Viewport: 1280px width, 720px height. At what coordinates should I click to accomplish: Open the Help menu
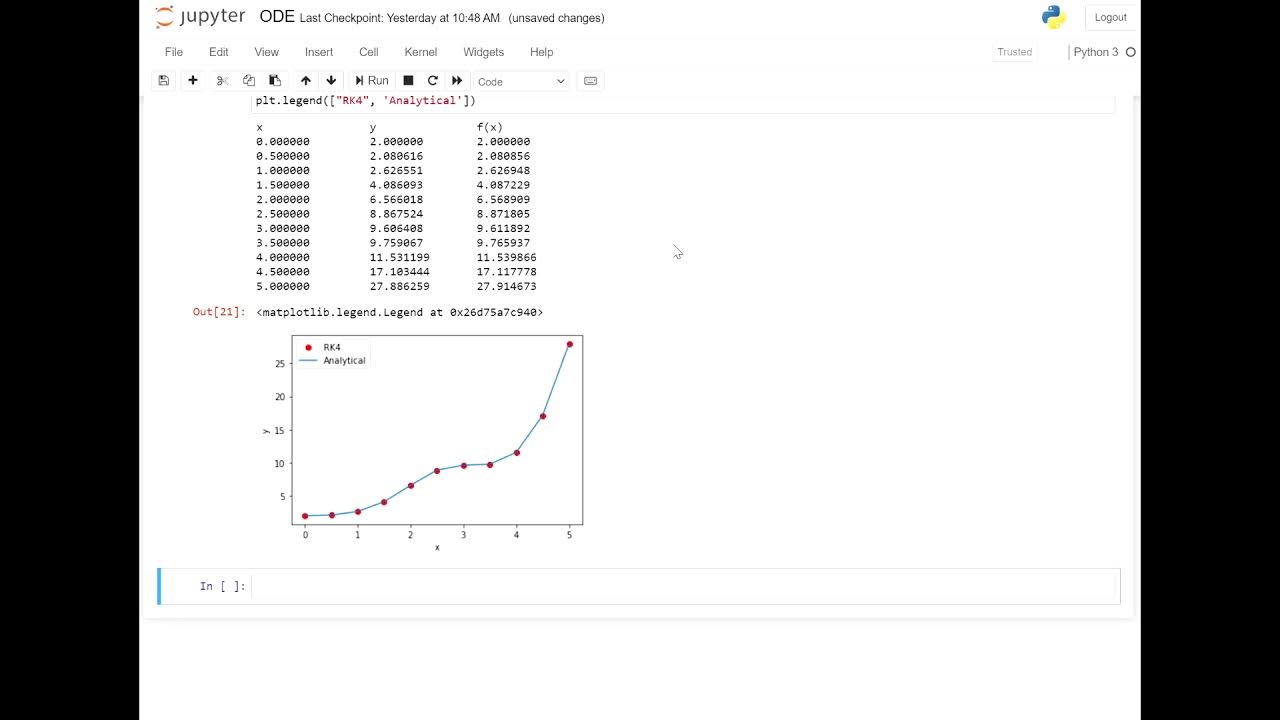click(x=541, y=52)
